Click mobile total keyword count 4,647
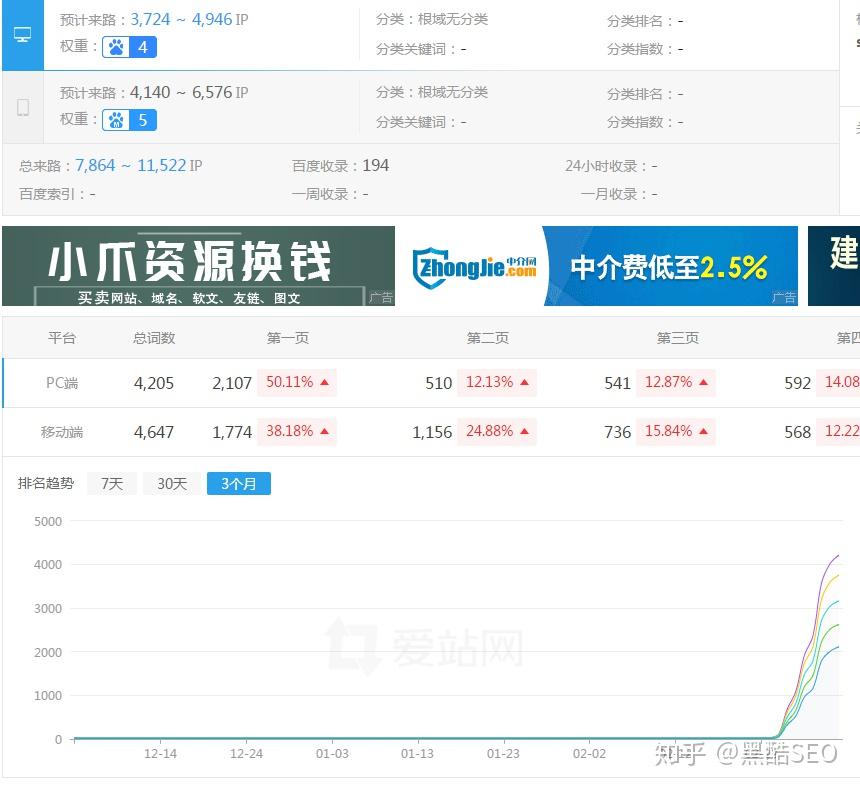 coord(154,433)
